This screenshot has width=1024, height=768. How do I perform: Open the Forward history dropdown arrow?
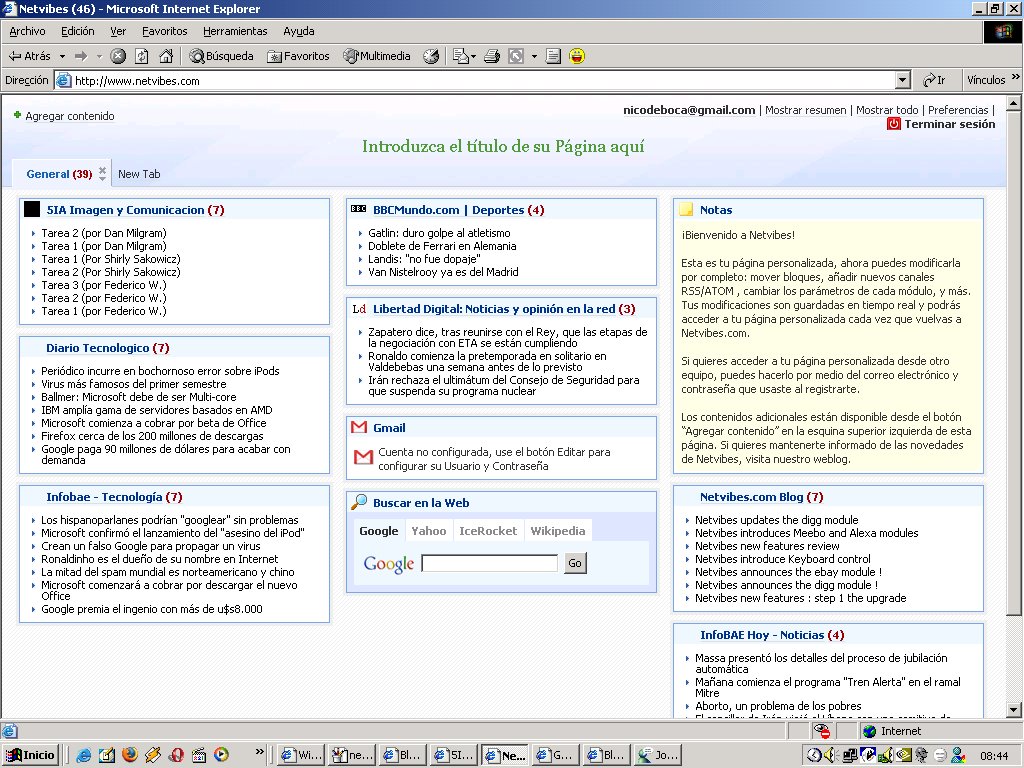point(99,56)
